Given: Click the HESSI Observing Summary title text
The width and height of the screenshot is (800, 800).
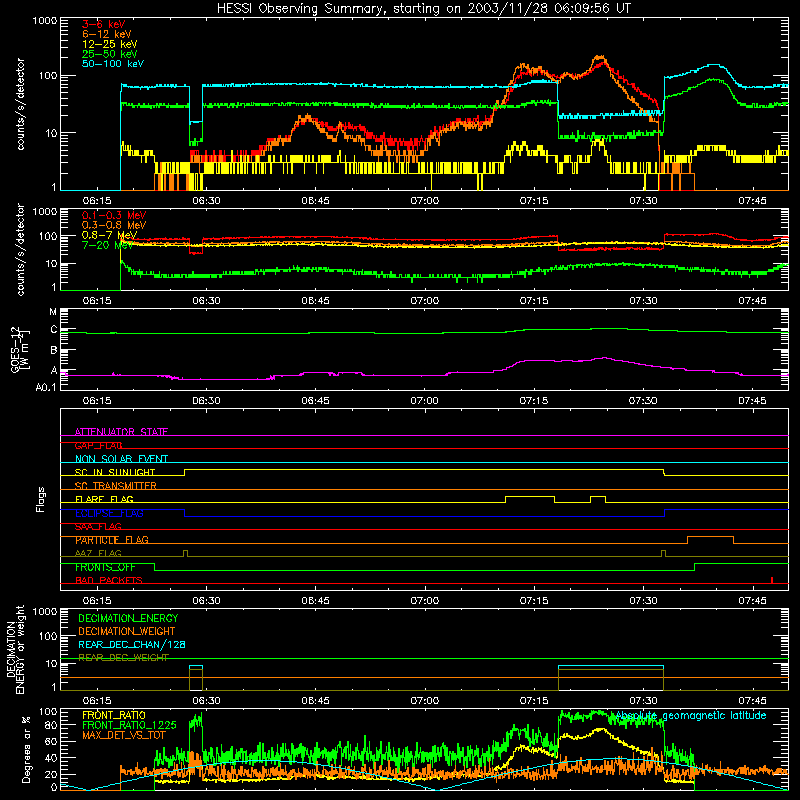Looking at the screenshot, I should coord(424,8).
